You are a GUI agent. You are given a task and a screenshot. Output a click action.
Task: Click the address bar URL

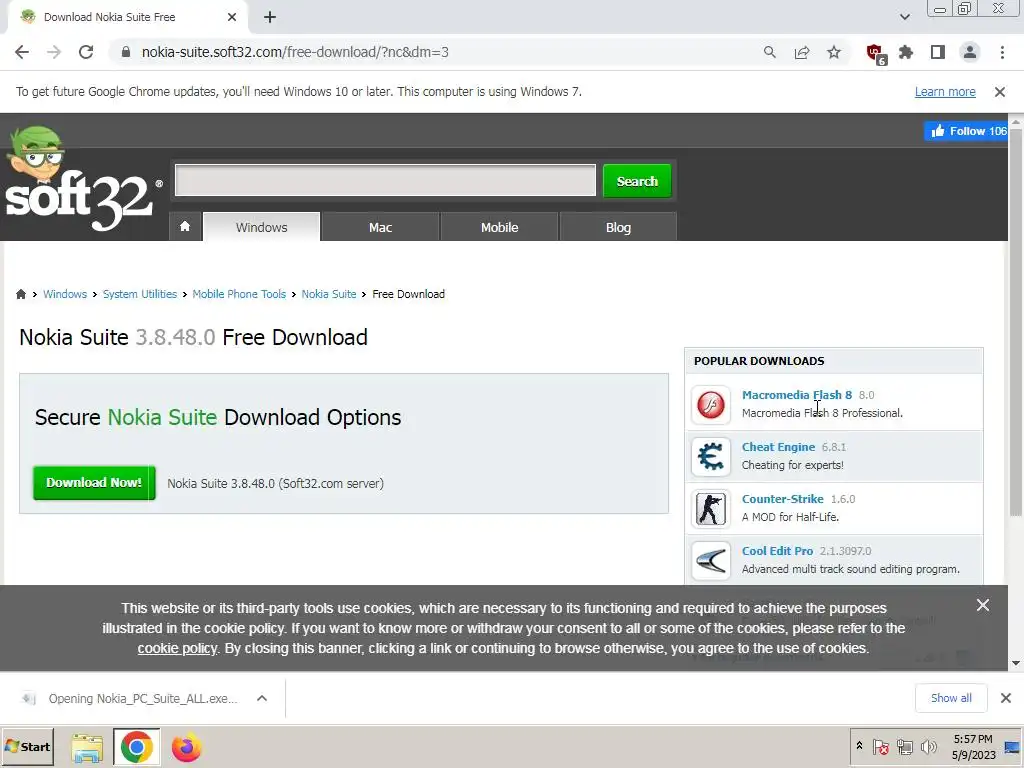coord(295,52)
